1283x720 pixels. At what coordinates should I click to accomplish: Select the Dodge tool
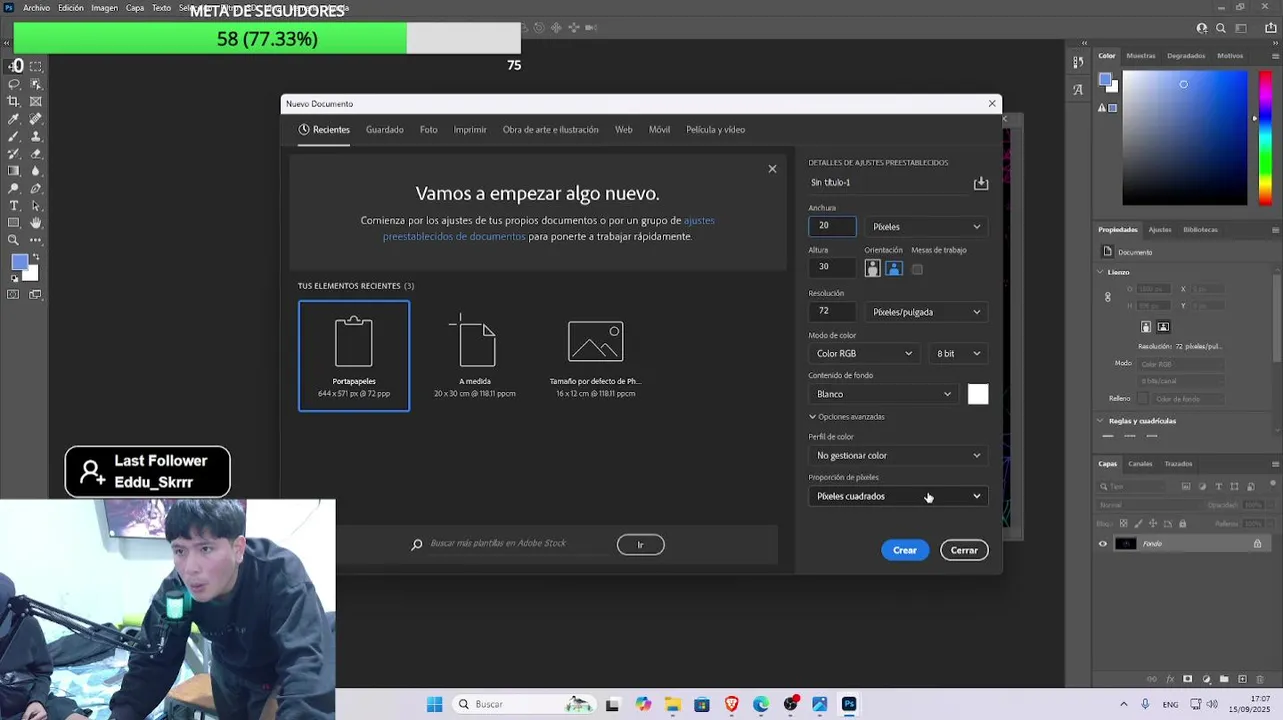click(14, 188)
